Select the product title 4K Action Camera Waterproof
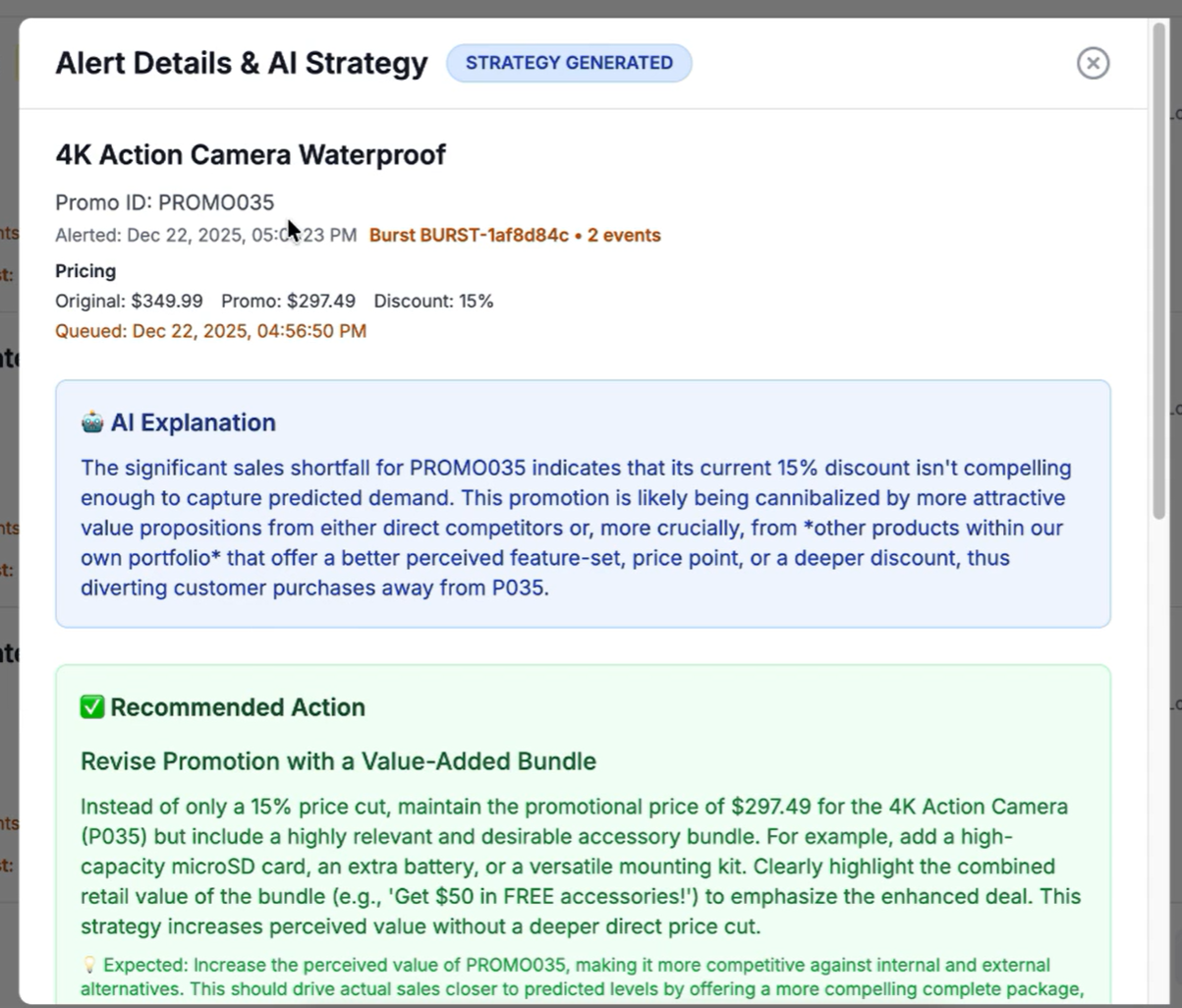Screen dimensions: 1182x1008 pyautogui.click(x=251, y=154)
